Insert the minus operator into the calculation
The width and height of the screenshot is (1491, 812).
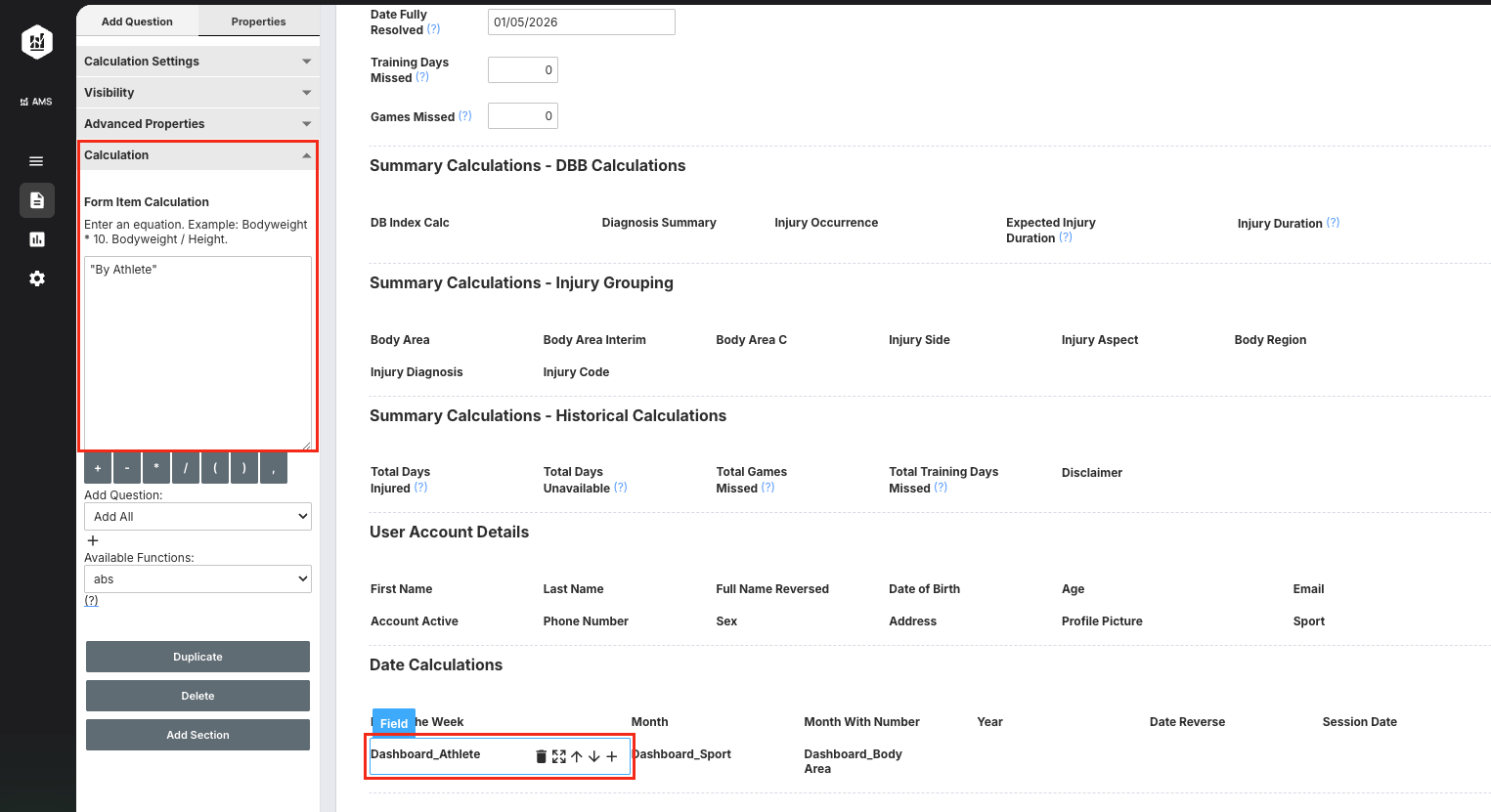coord(127,469)
